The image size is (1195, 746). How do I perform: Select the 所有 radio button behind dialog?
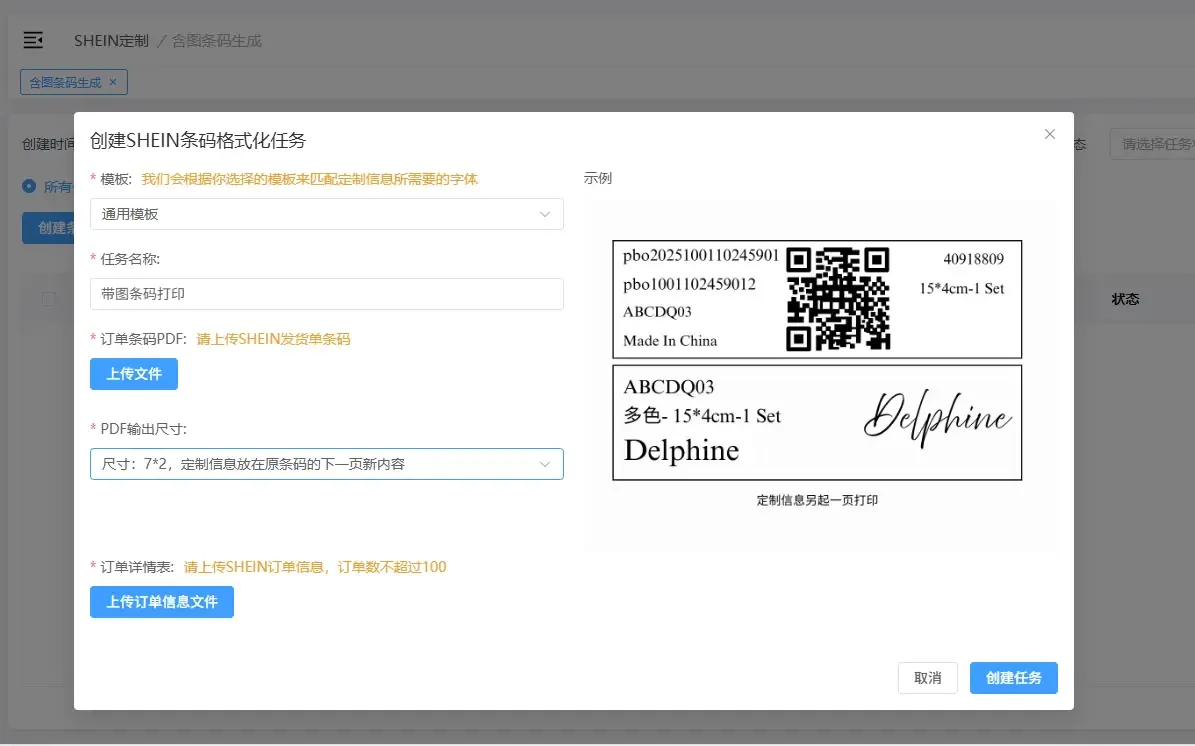[29, 186]
